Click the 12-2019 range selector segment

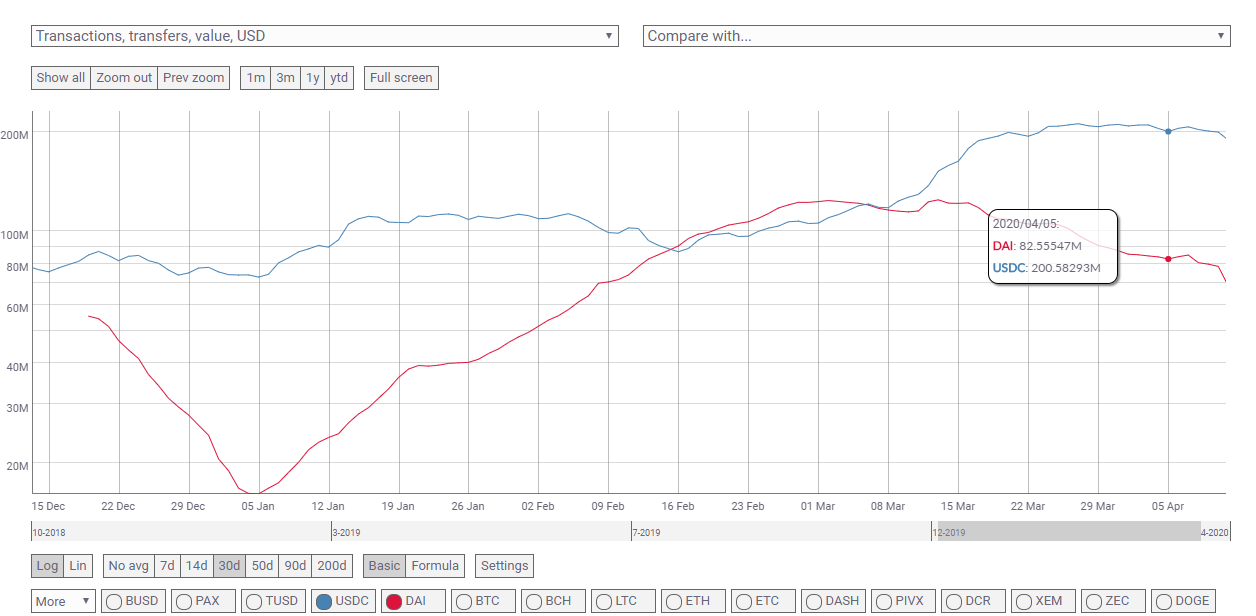click(1065, 532)
